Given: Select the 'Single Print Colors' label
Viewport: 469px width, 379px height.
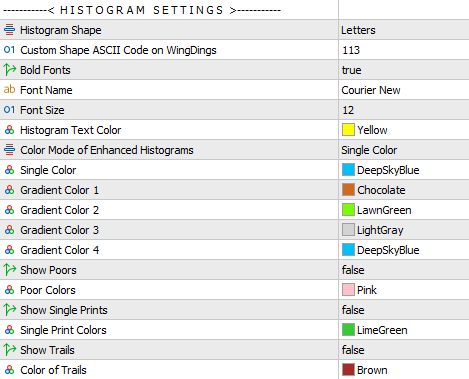Looking at the screenshot, I should pos(63,330).
